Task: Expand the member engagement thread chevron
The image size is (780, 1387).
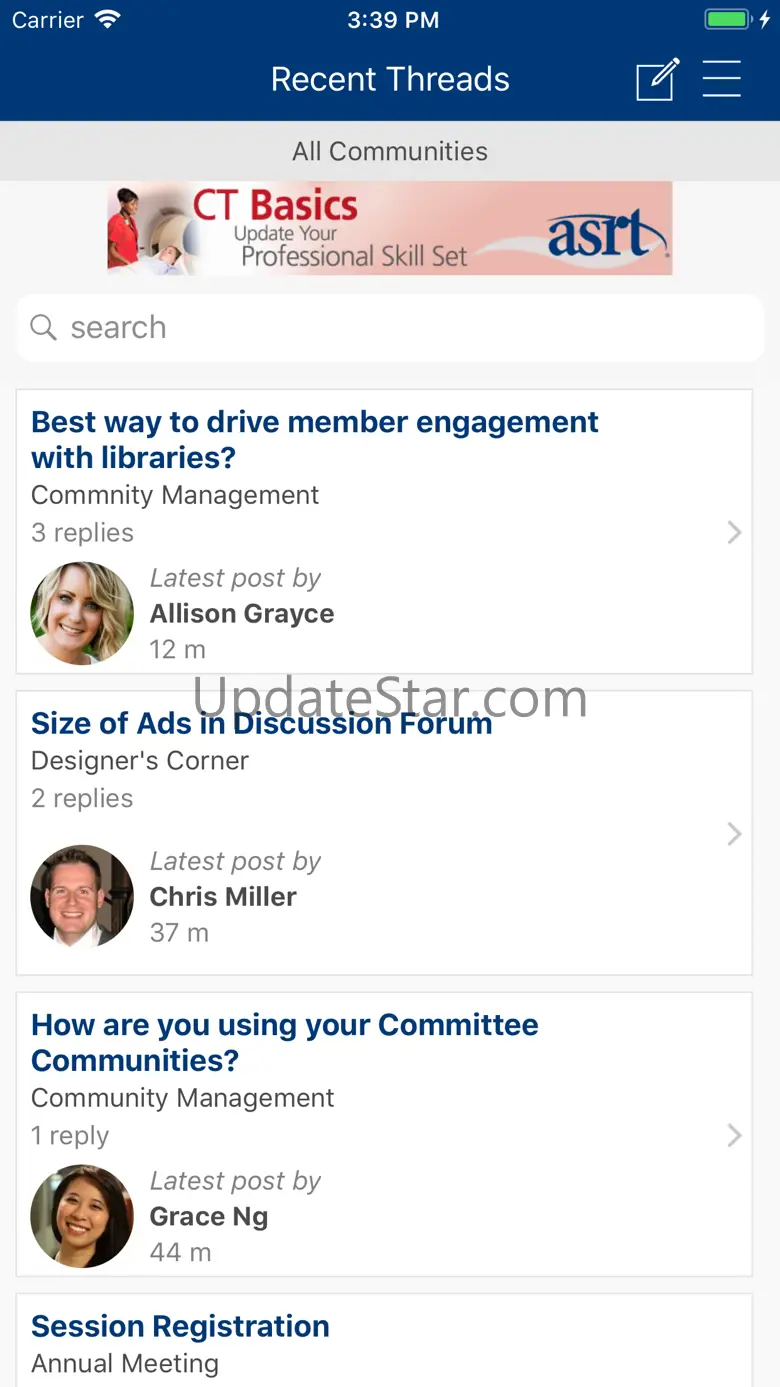Action: (734, 532)
